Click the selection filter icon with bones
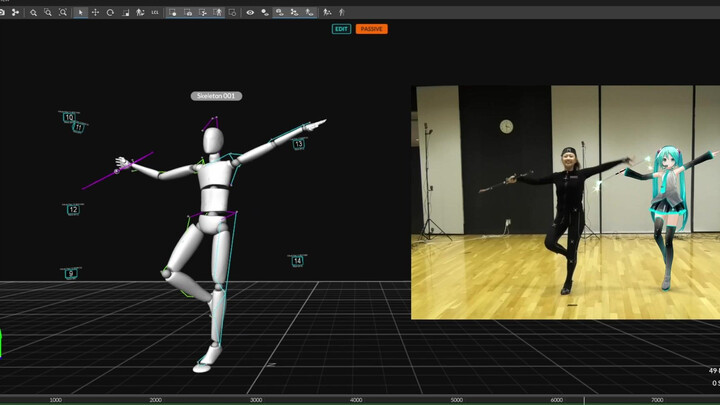720x405 pixels. (203, 12)
